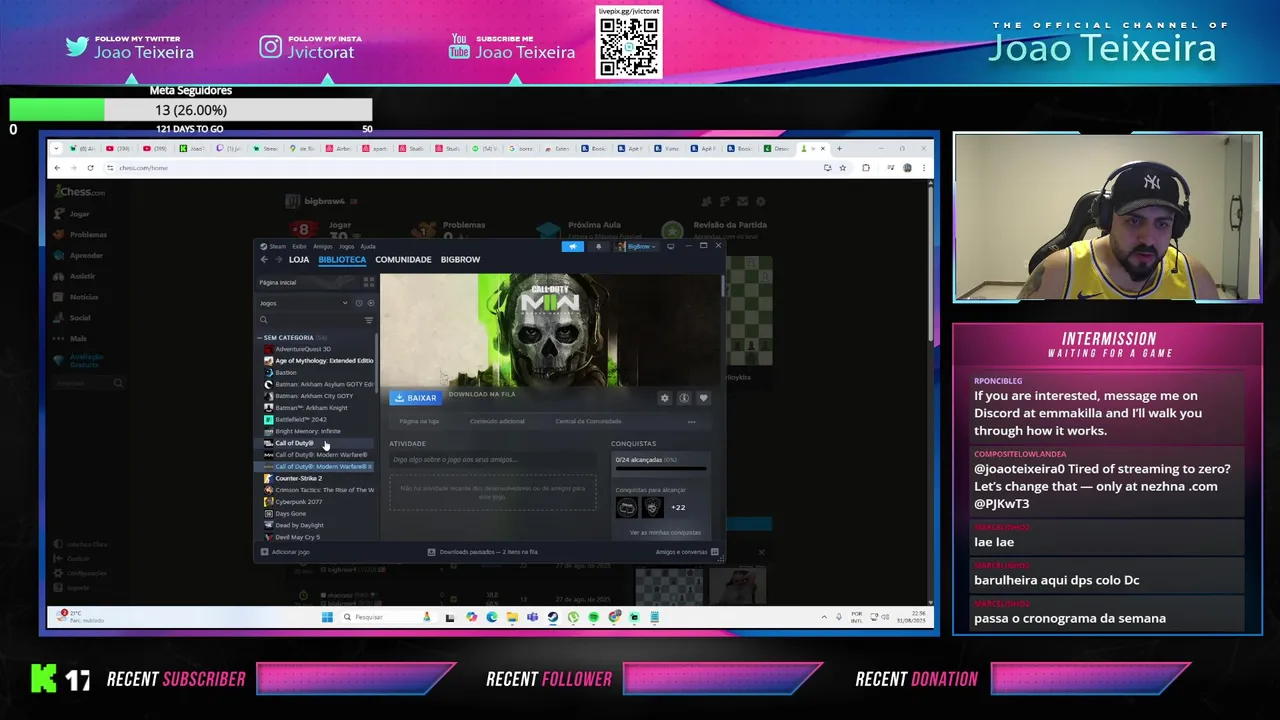The image size is (1280, 720).
Task: Open the game page three-dots overflow menu
Action: click(x=691, y=421)
